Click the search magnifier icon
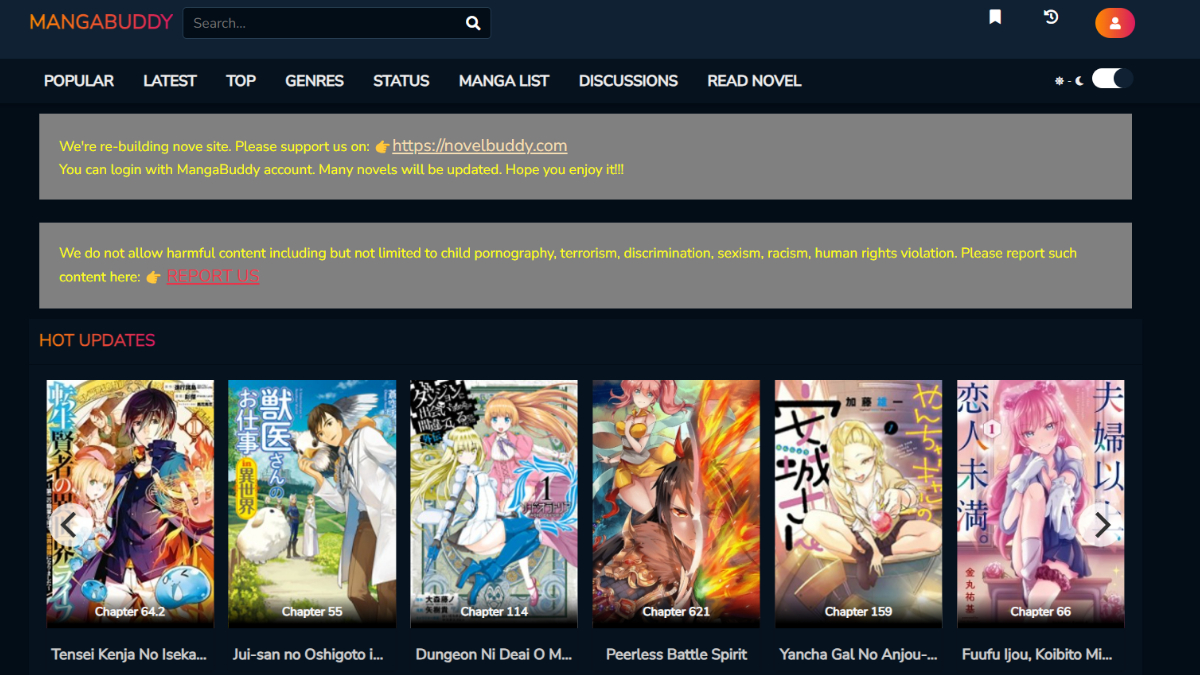 [x=473, y=23]
